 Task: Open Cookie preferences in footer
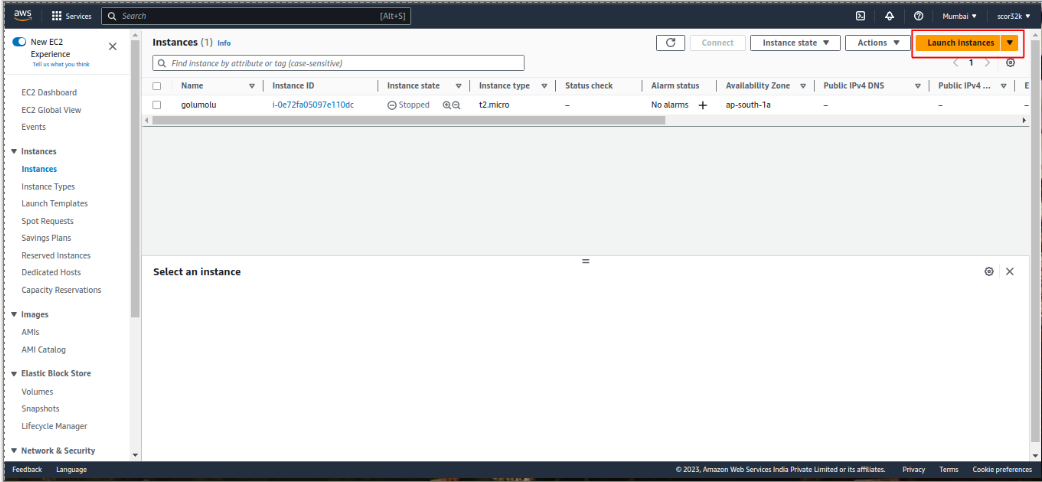tap(1002, 469)
